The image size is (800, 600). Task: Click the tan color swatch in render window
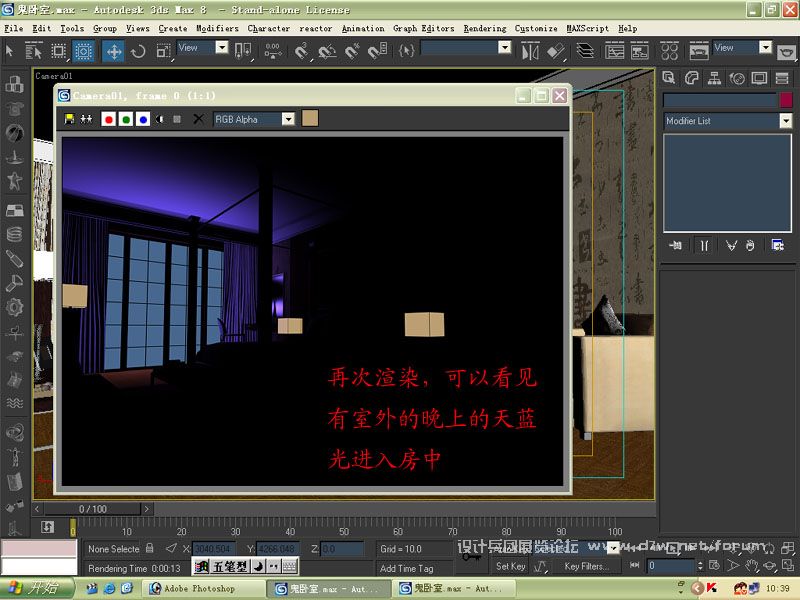click(310, 119)
